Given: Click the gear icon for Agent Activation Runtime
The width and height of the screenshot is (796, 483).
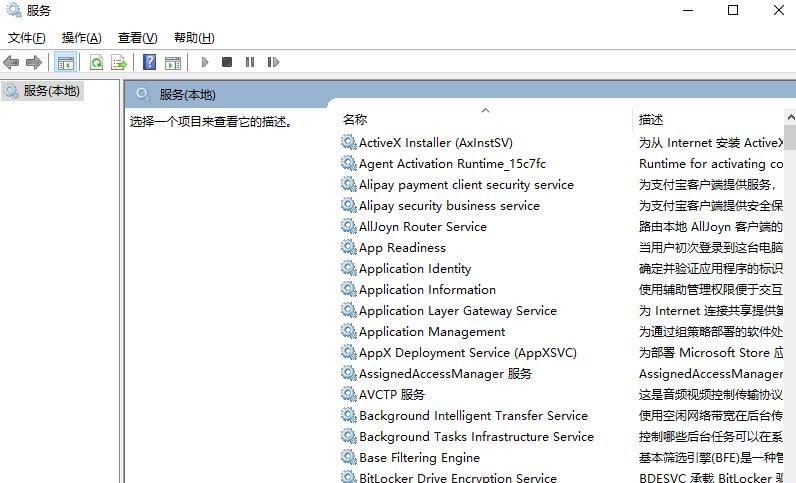Looking at the screenshot, I should [x=348, y=163].
